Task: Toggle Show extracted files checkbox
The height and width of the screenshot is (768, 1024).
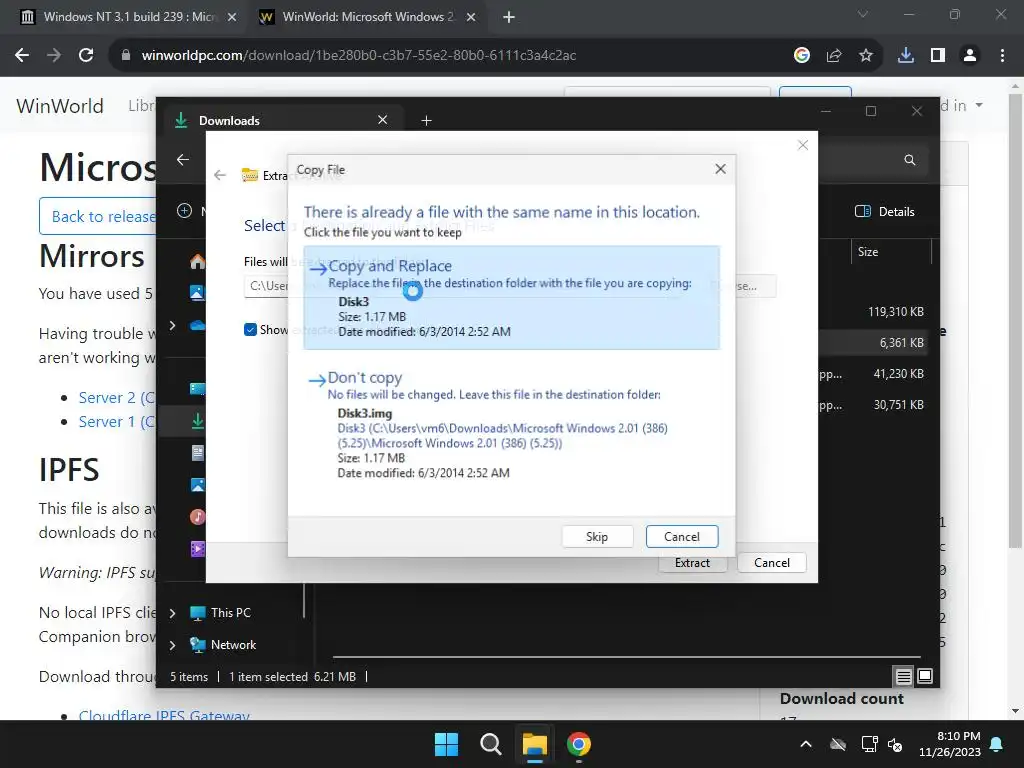Action: 250,330
